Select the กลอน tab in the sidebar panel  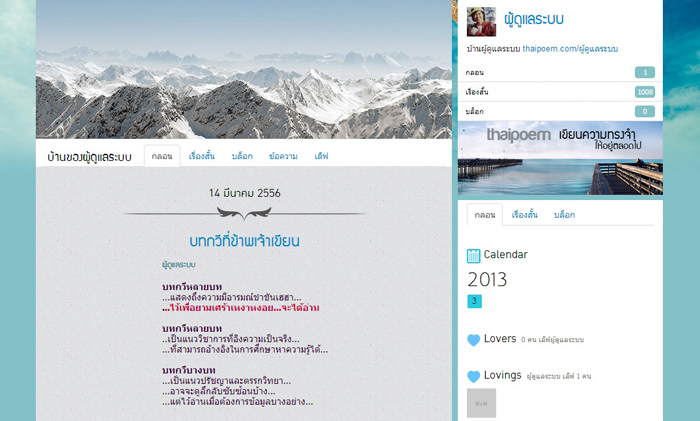pyautogui.click(x=485, y=215)
